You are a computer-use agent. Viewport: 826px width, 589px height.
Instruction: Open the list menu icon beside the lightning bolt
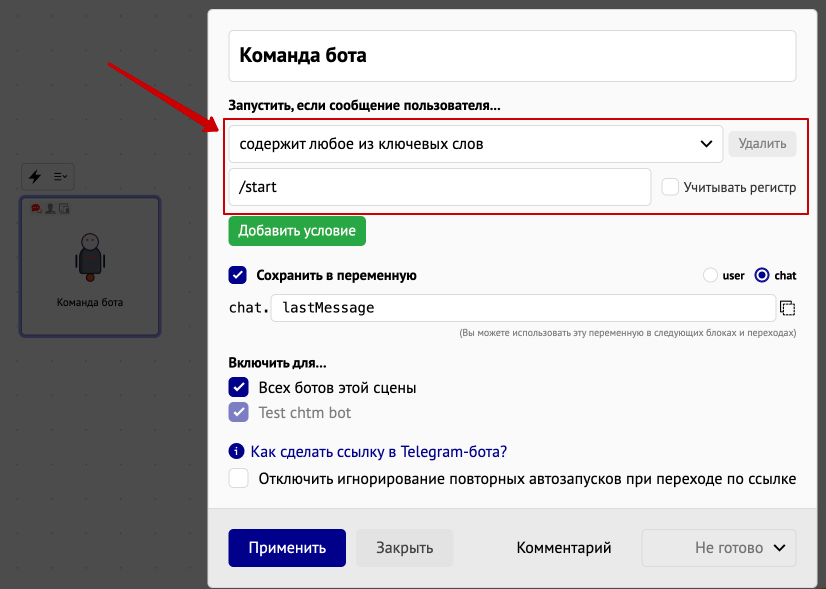click(x=60, y=176)
